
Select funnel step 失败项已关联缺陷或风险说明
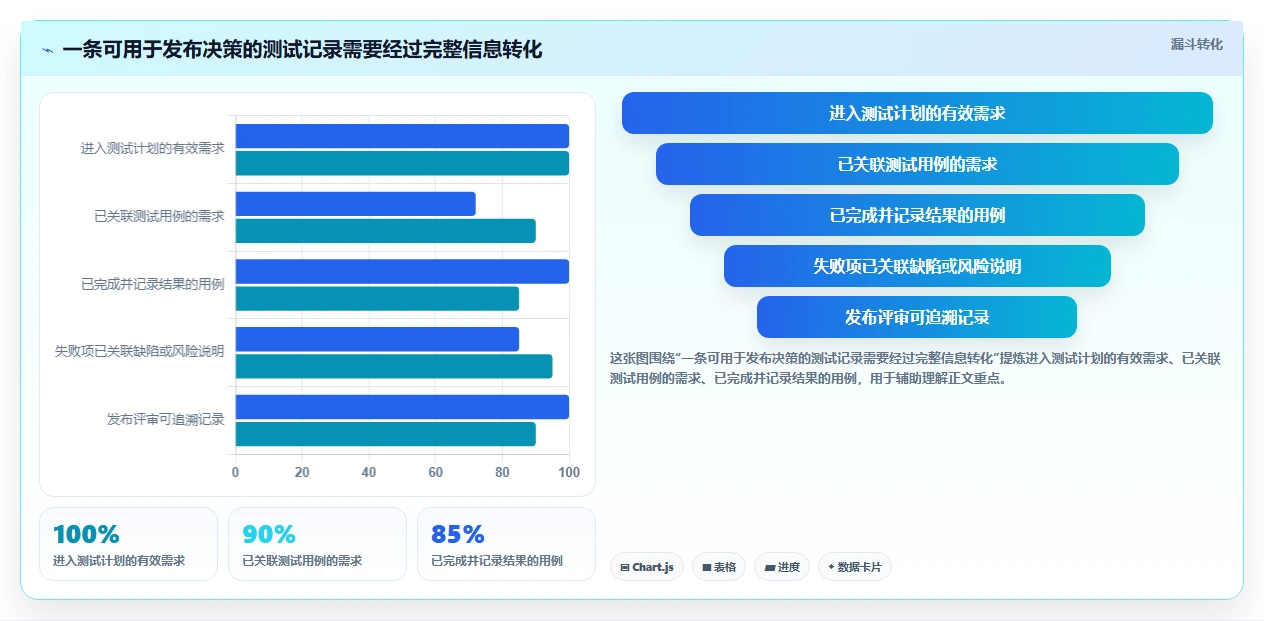(917, 266)
